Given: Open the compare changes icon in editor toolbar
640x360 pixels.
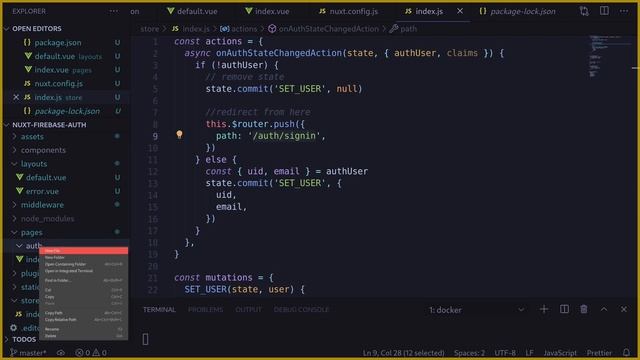Looking at the screenshot, I should click(584, 11).
